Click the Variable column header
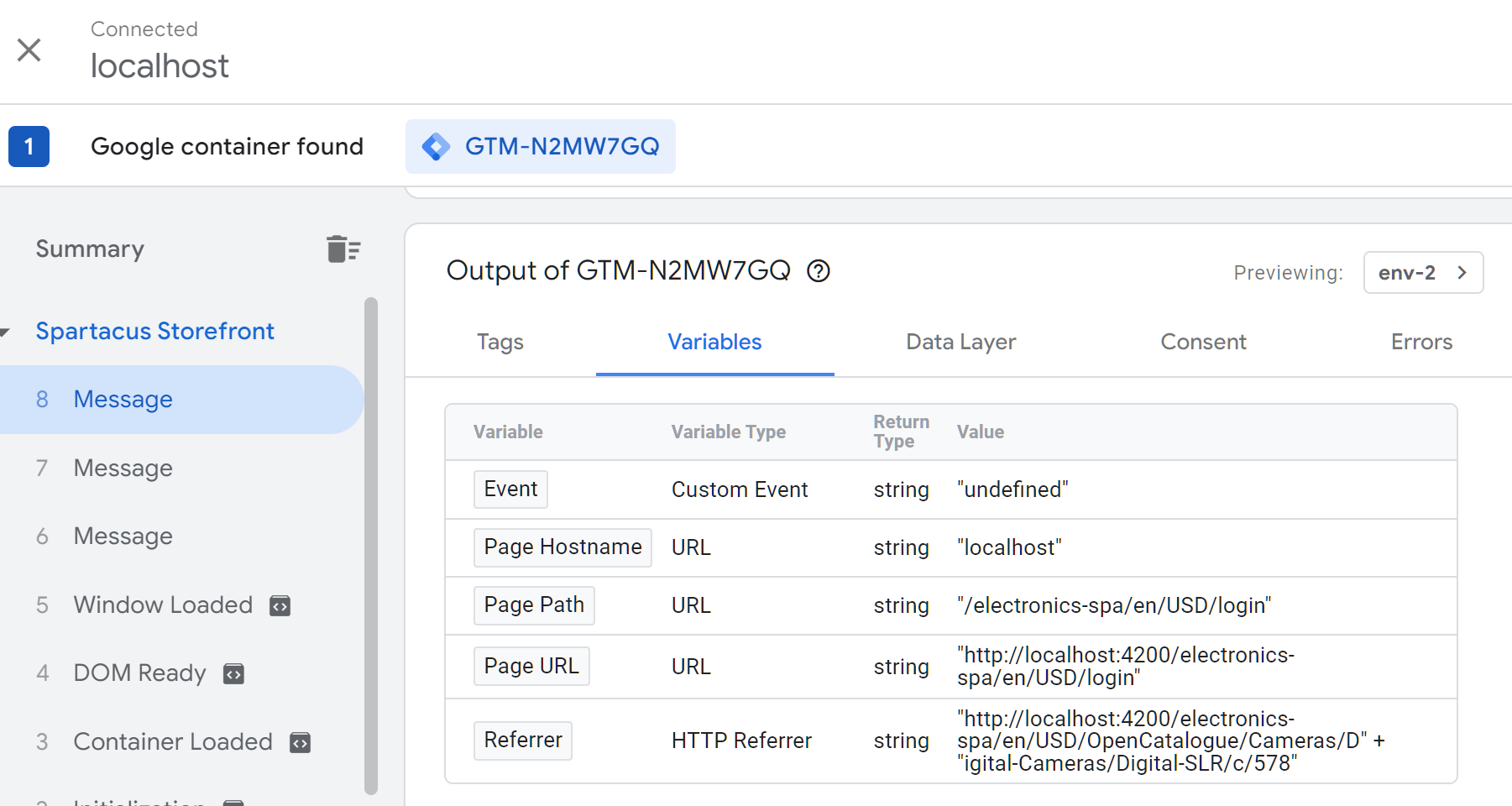 (x=508, y=432)
